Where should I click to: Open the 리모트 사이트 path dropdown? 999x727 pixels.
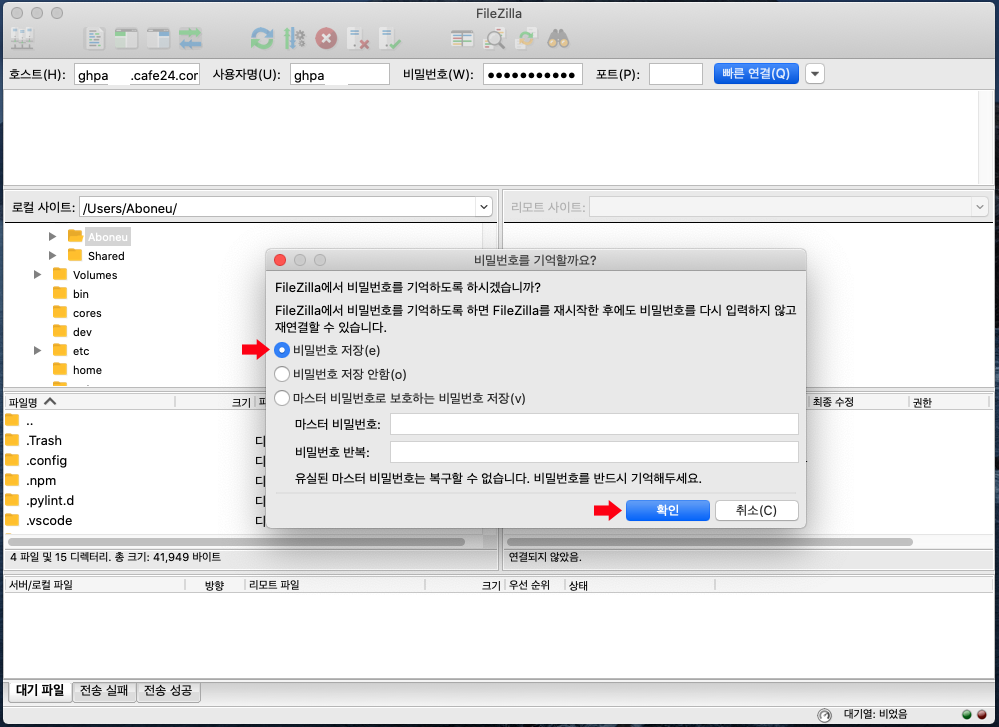[x=979, y=207]
